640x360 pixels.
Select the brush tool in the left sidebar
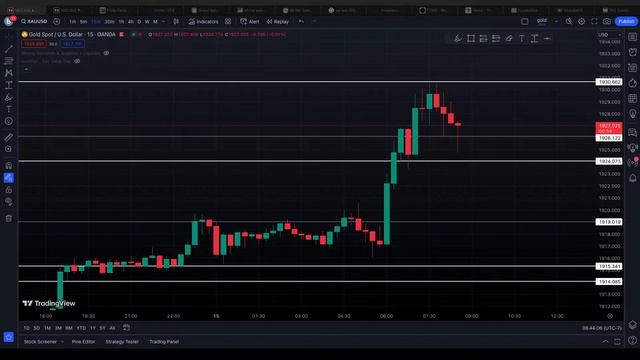9,97
